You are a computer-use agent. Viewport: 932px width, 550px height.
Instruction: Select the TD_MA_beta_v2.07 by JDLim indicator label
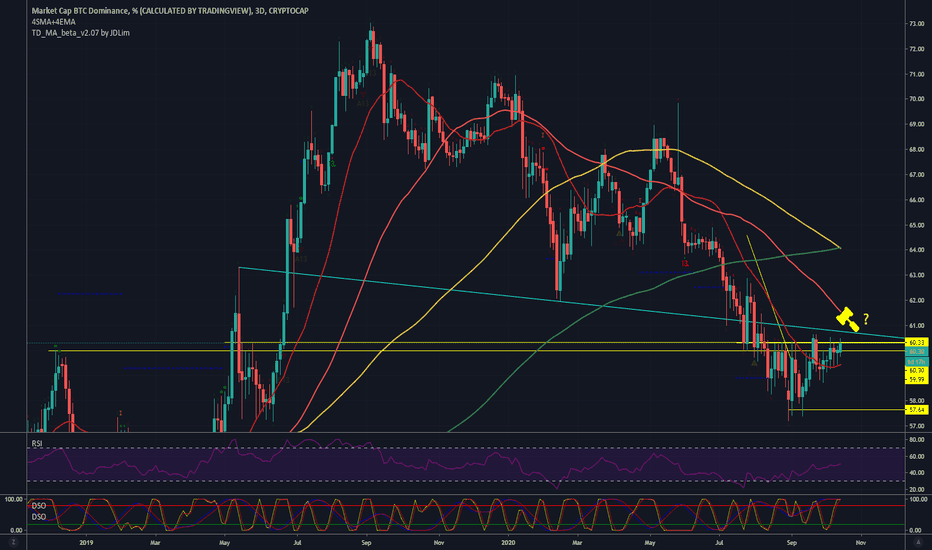coord(80,33)
